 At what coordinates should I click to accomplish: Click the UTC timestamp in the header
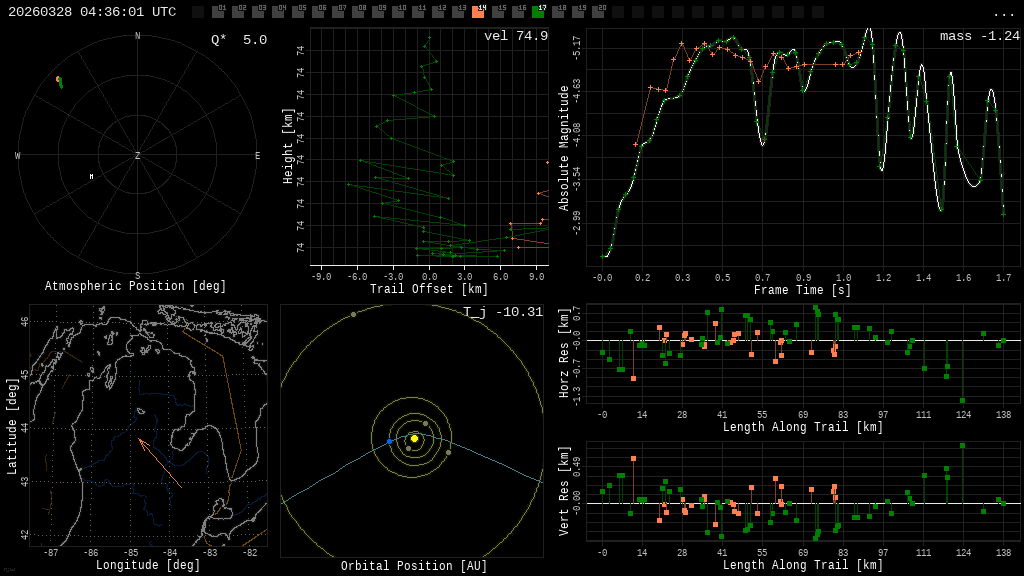tap(92, 12)
